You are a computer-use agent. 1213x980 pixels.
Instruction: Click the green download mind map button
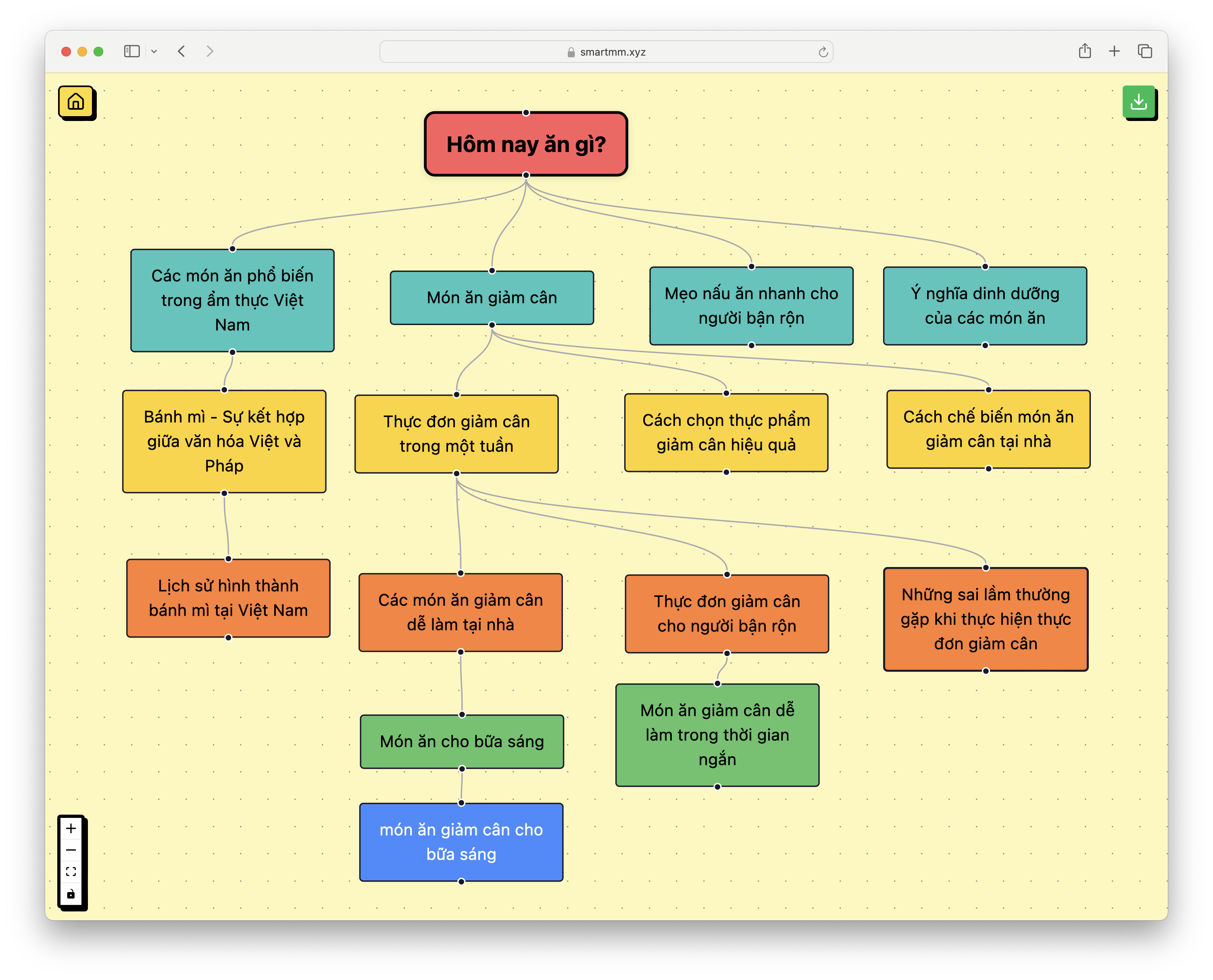(x=1138, y=102)
